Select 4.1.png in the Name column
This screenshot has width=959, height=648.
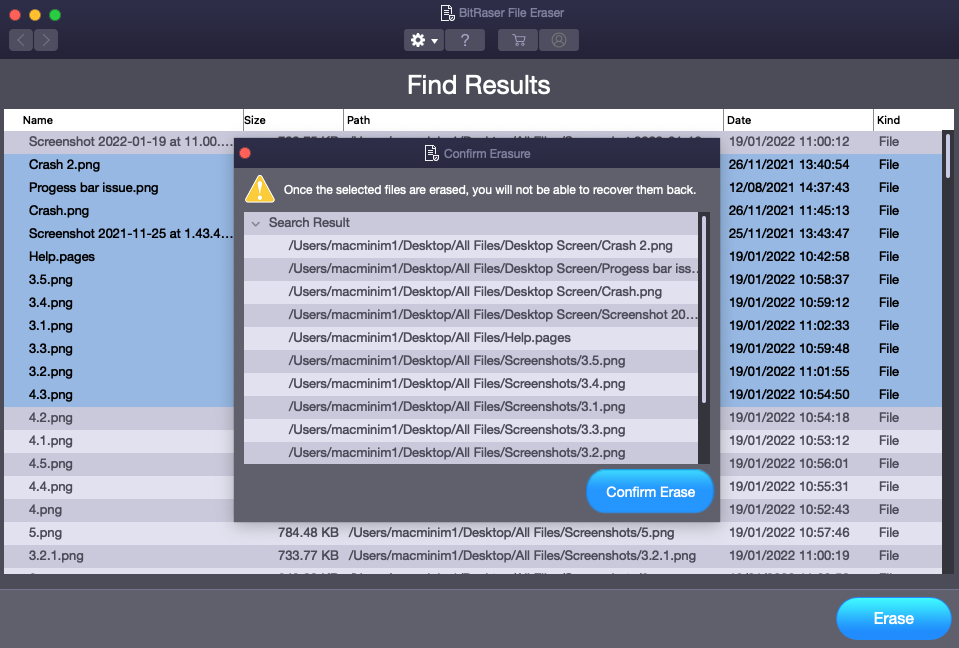tap(51, 441)
